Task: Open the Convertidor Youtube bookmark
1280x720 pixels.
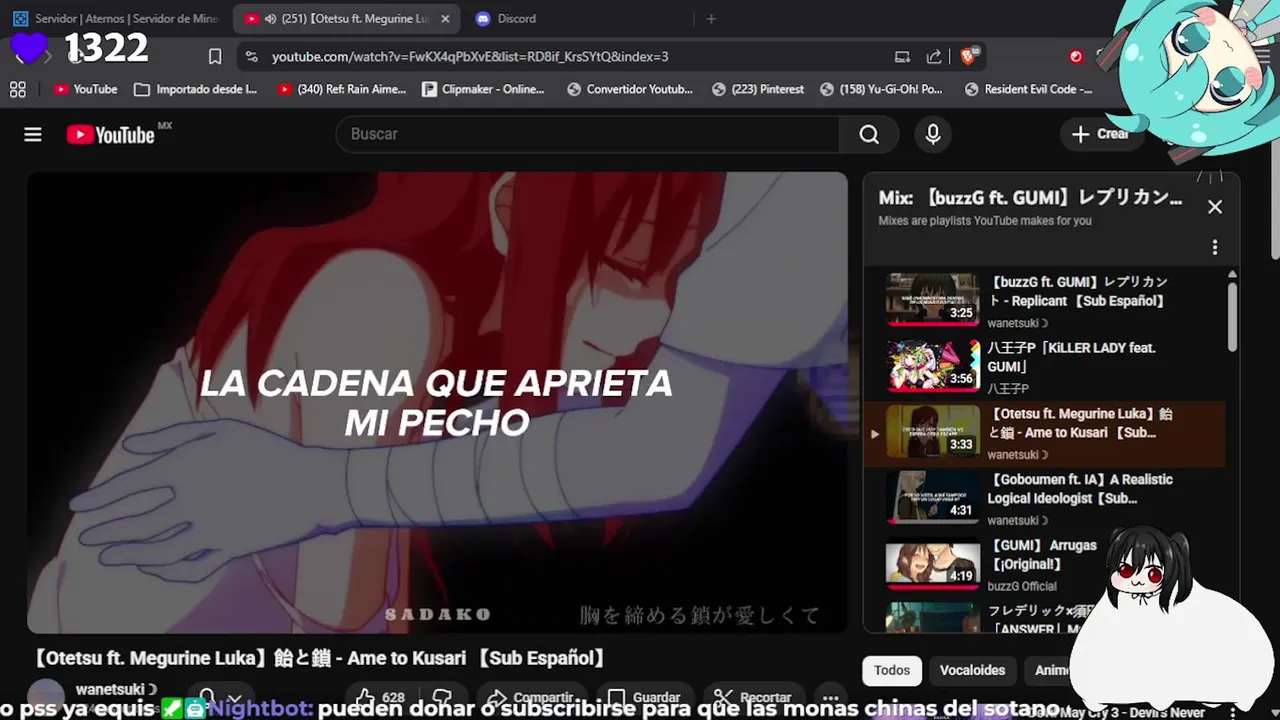Action: click(630, 89)
